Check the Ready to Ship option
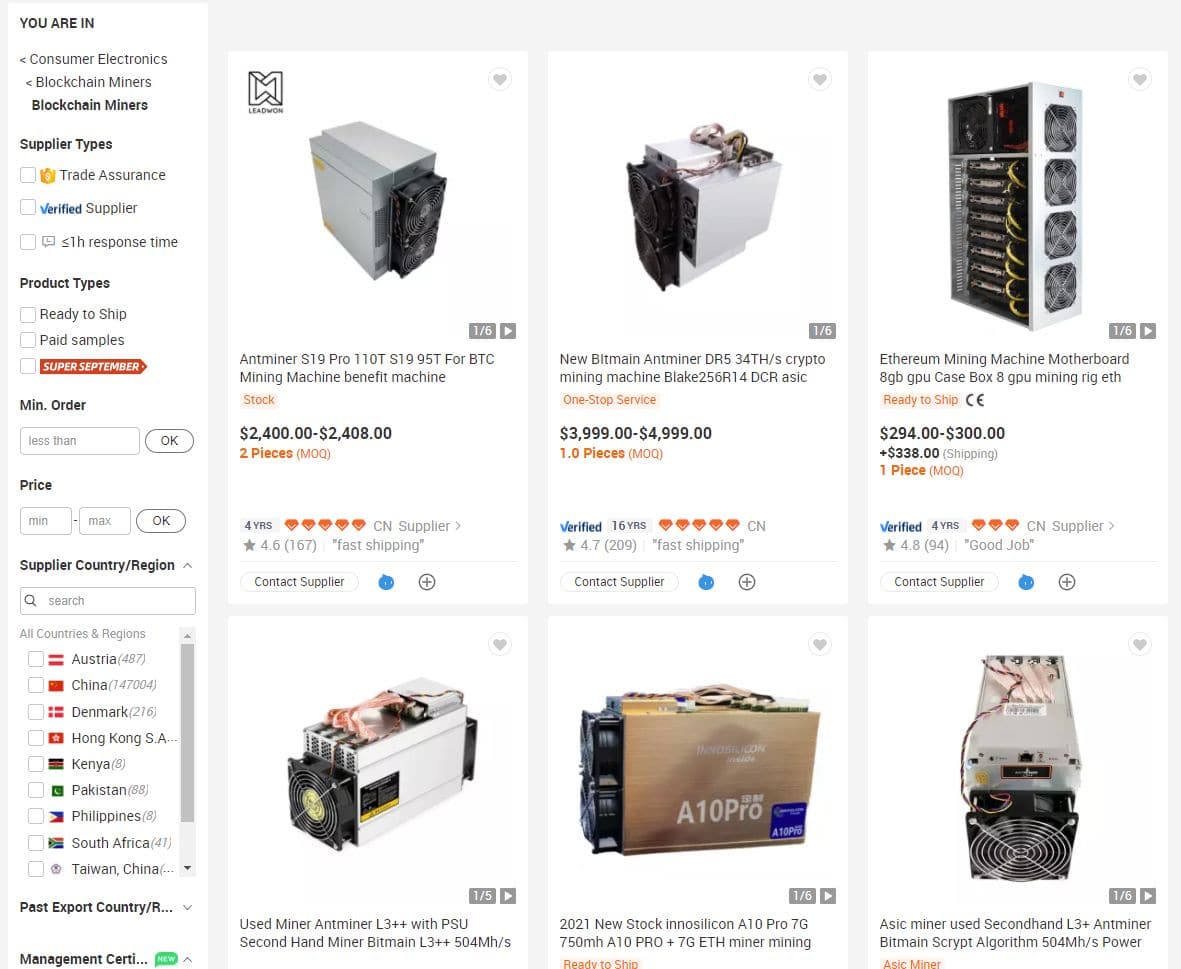The height and width of the screenshot is (969, 1181). click(x=28, y=315)
